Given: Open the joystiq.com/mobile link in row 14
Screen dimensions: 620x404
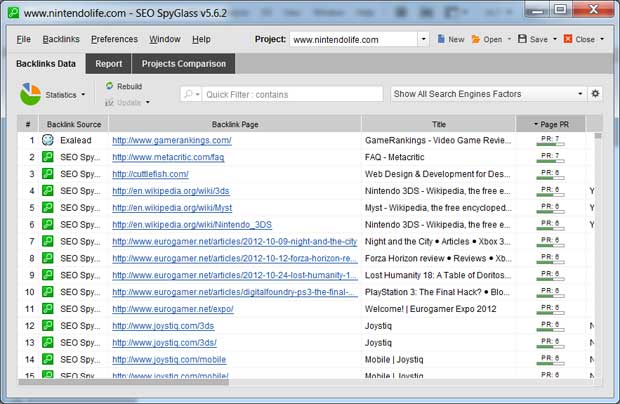Looking at the screenshot, I should pos(169,360).
